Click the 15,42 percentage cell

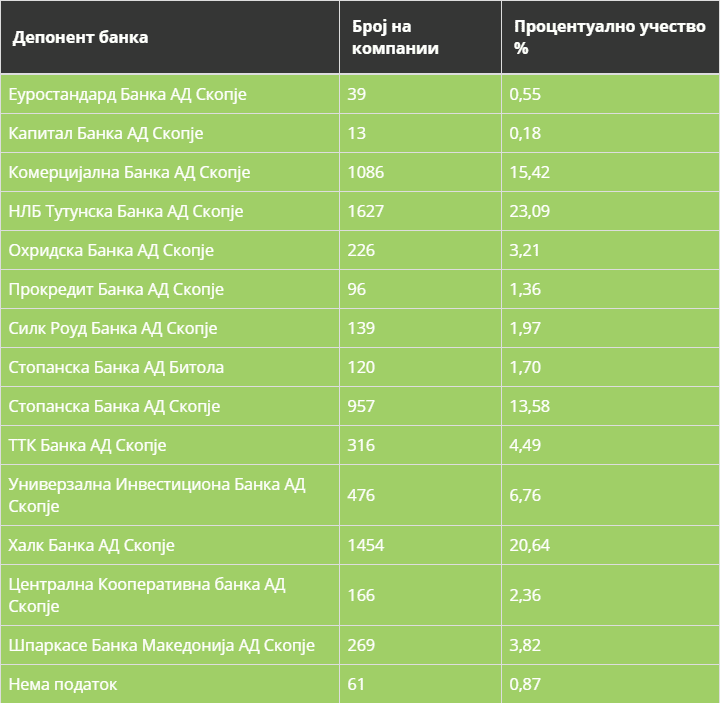pos(611,172)
